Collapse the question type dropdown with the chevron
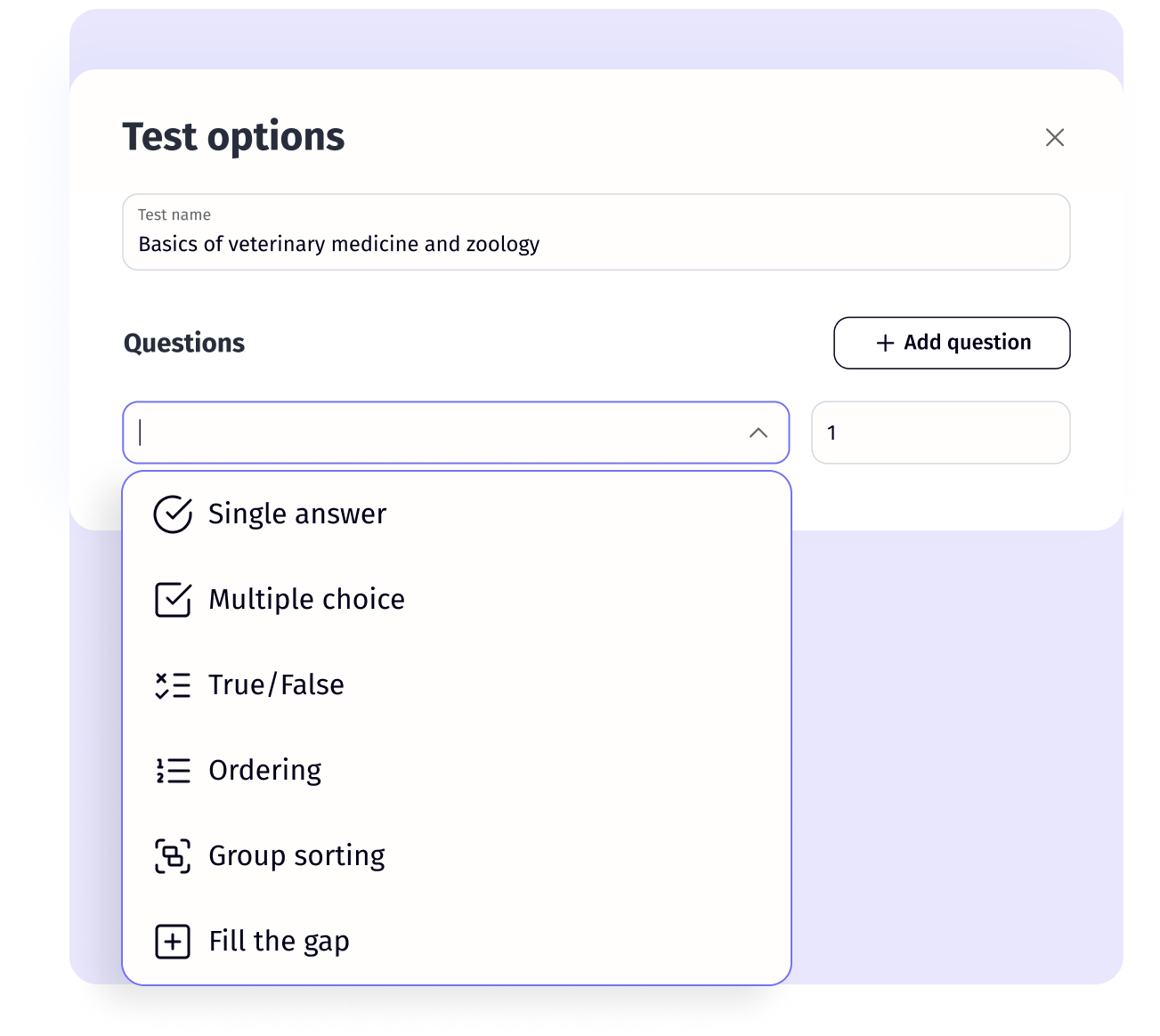Screen dimensions: 1160x1036 [758, 433]
